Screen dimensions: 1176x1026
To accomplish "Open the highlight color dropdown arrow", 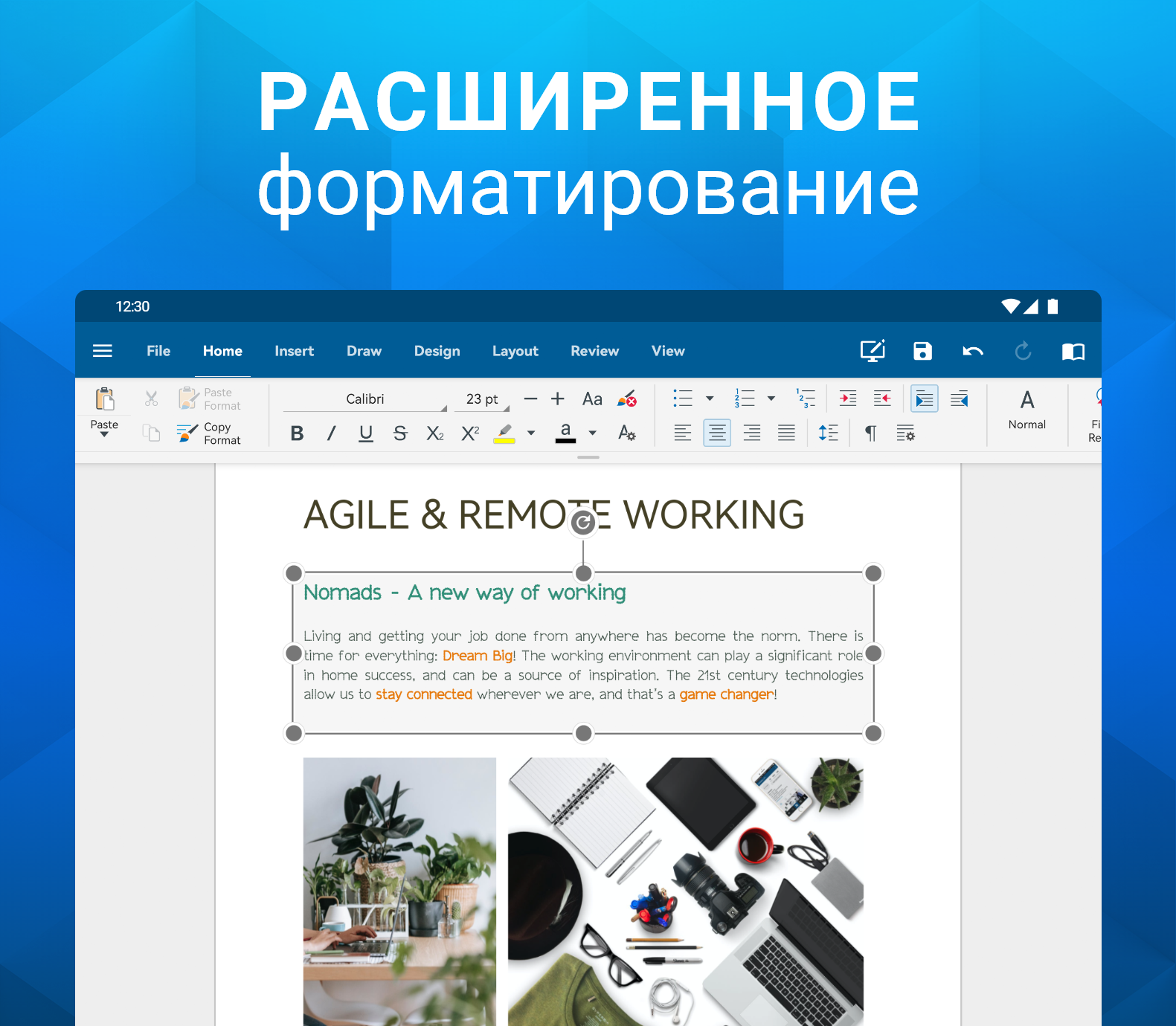I will tap(531, 433).
